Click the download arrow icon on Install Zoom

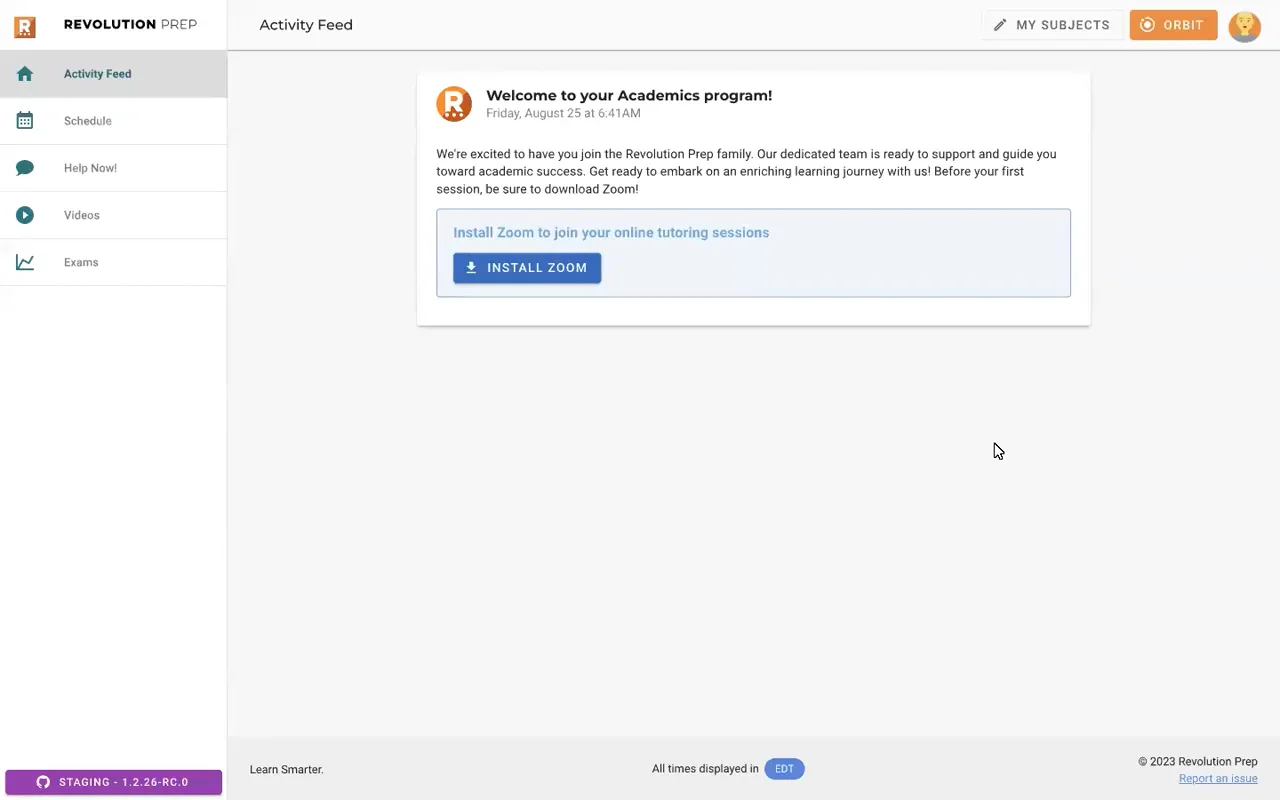coord(471,268)
